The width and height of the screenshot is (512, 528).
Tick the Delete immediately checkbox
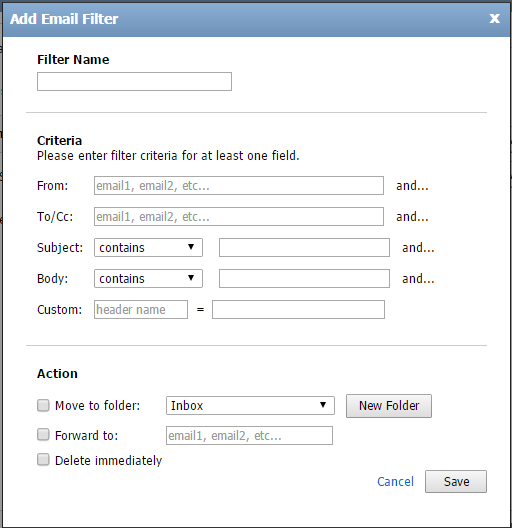43,459
